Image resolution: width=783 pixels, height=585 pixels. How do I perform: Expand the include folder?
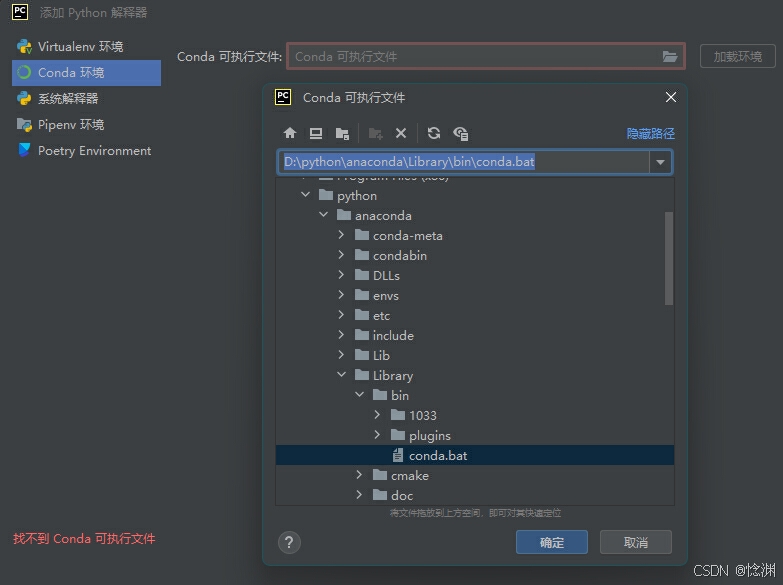point(341,335)
